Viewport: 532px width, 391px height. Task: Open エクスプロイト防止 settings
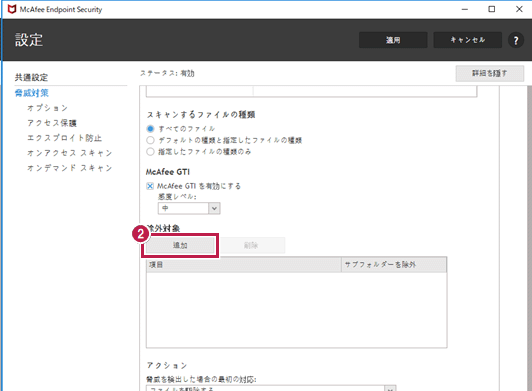[64, 138]
